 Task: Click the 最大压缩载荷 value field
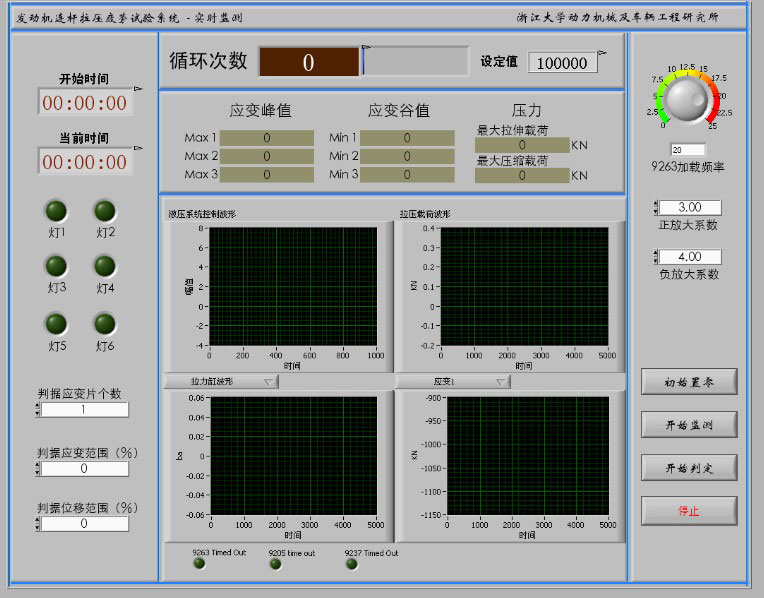(522, 175)
